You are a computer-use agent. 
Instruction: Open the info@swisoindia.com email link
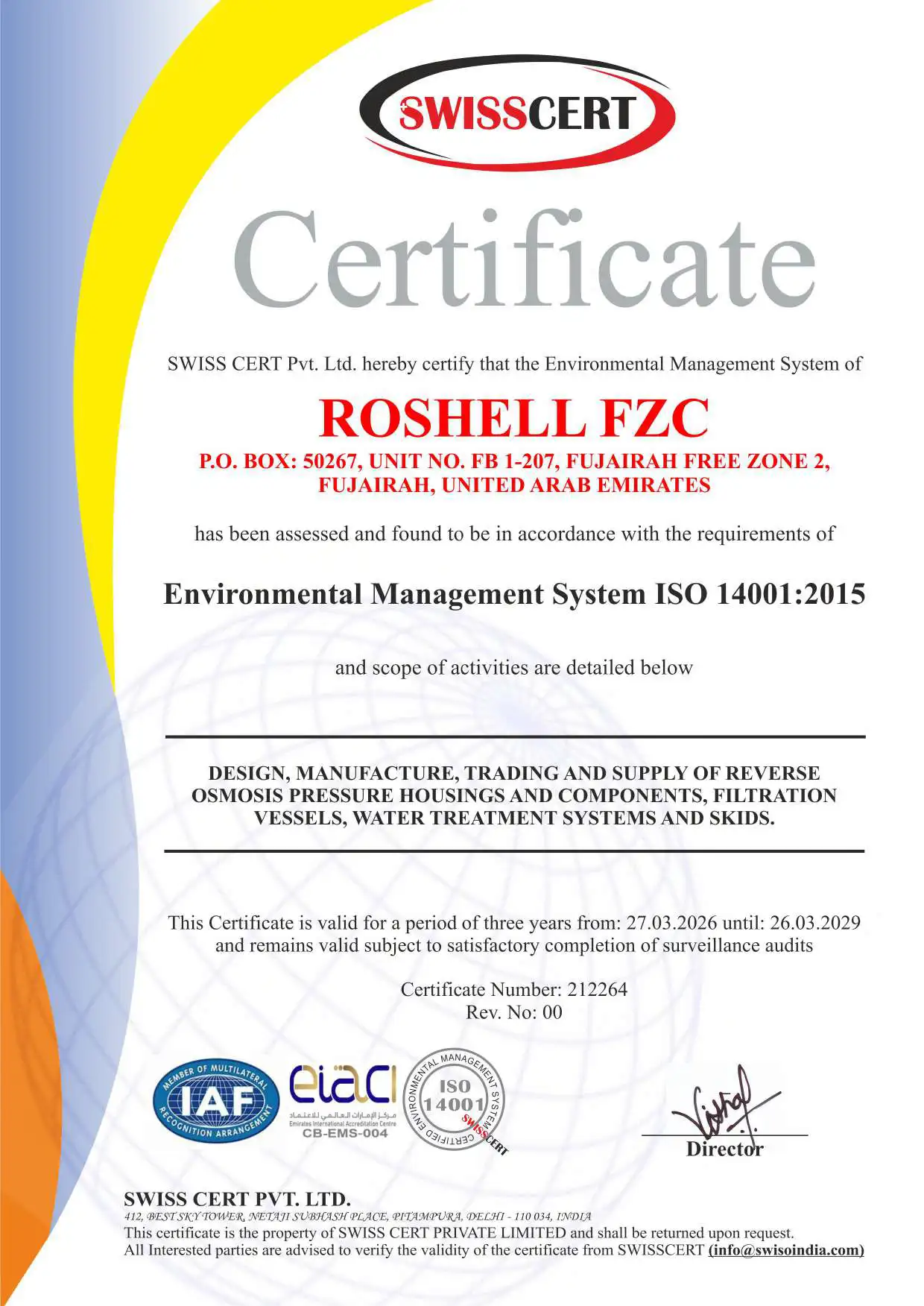[x=786, y=1250]
